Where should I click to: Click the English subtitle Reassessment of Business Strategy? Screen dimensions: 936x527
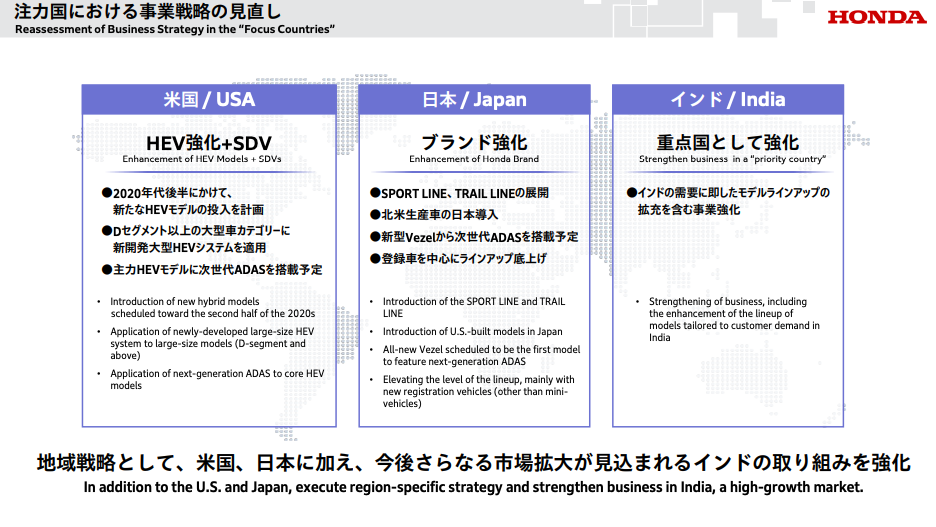tap(174, 28)
